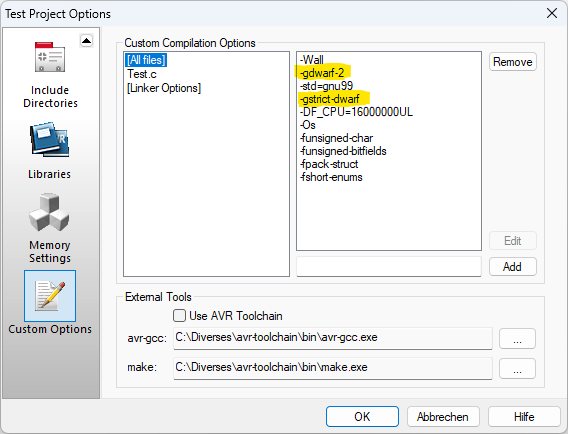Enable the Use AVR Toolchain checkbox

(x=179, y=316)
